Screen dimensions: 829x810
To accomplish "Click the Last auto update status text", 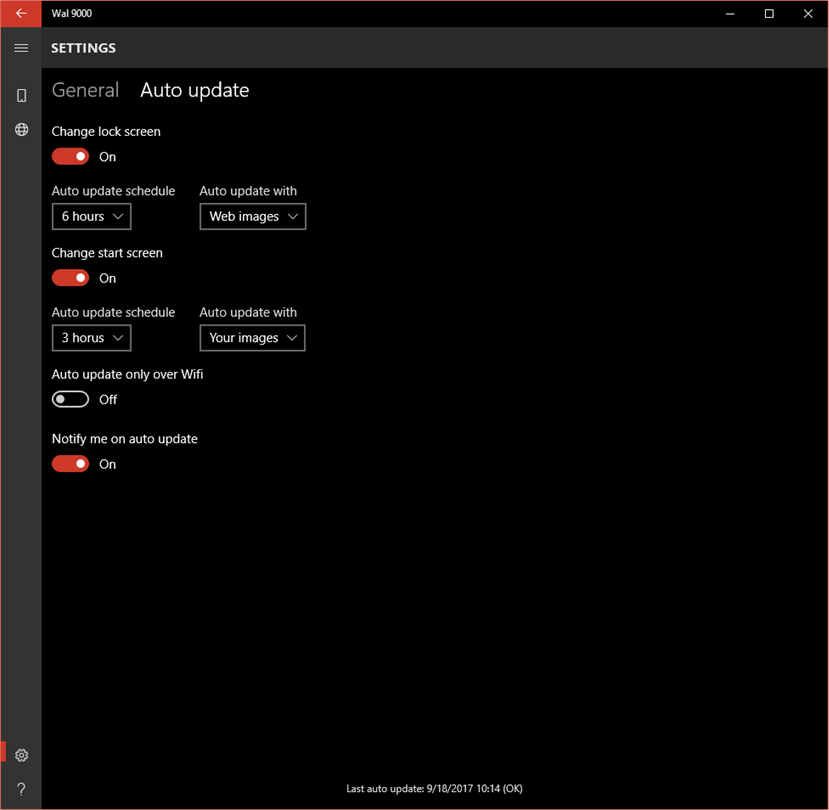I will pyautogui.click(x=434, y=788).
